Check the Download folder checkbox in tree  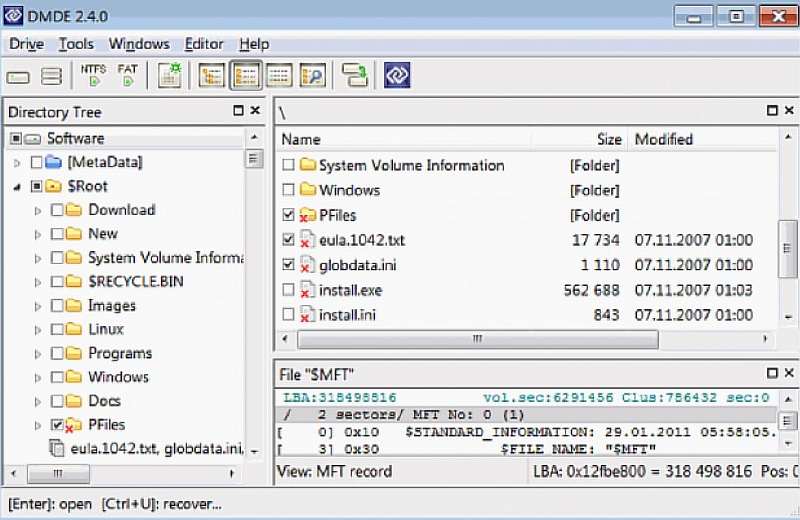coord(57,210)
